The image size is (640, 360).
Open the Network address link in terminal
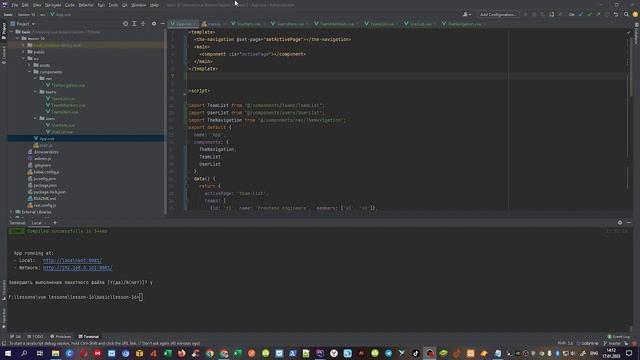click(x=78, y=268)
